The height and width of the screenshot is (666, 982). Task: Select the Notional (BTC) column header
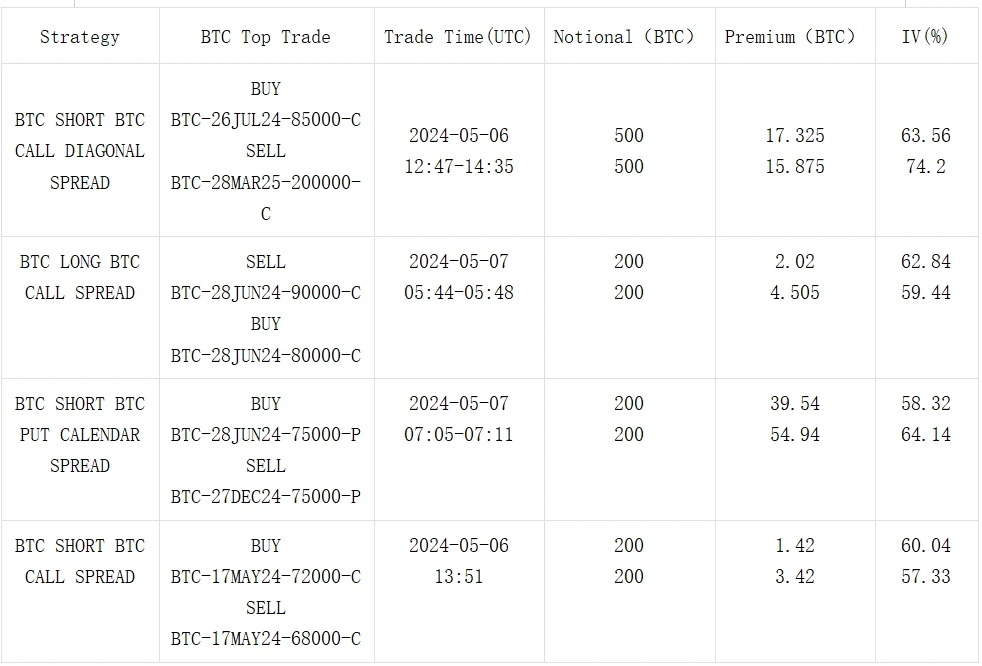coord(629,37)
